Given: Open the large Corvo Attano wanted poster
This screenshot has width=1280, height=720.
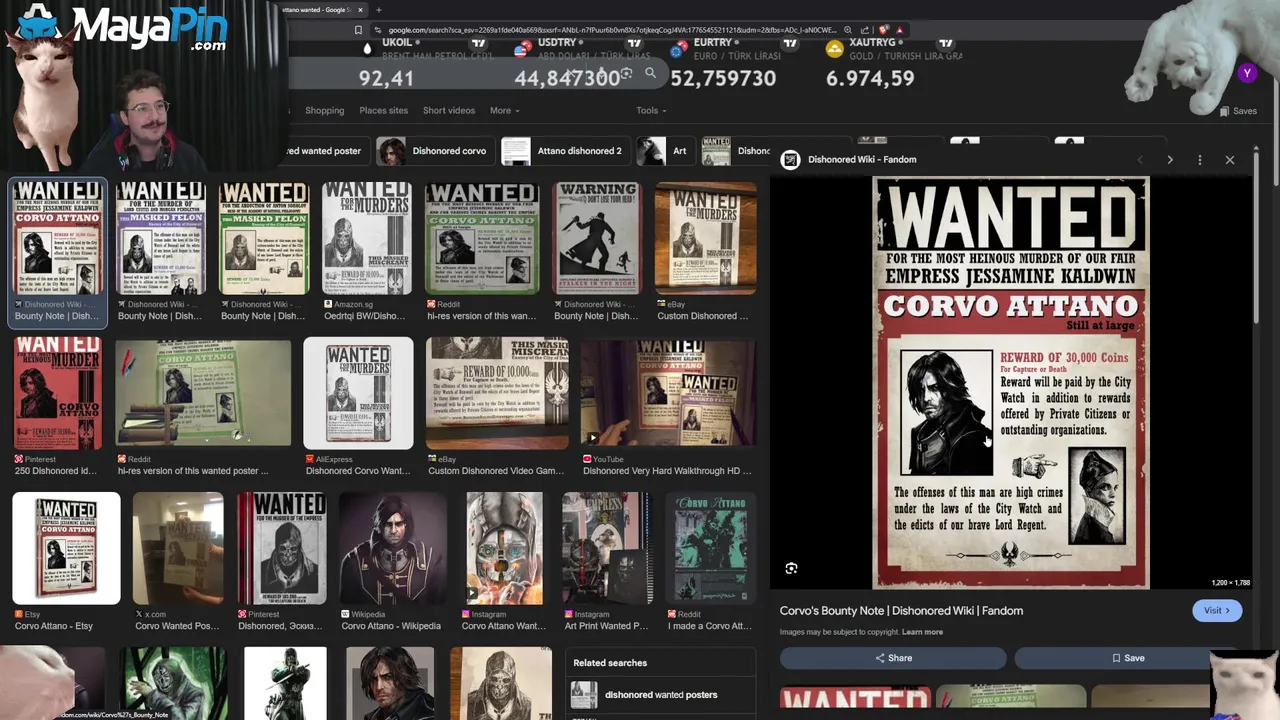Looking at the screenshot, I should [x=1010, y=383].
